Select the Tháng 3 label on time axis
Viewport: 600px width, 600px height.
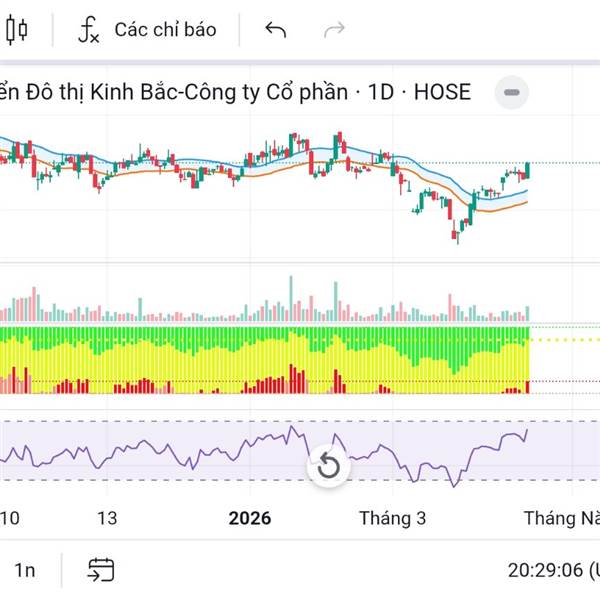pos(393,518)
